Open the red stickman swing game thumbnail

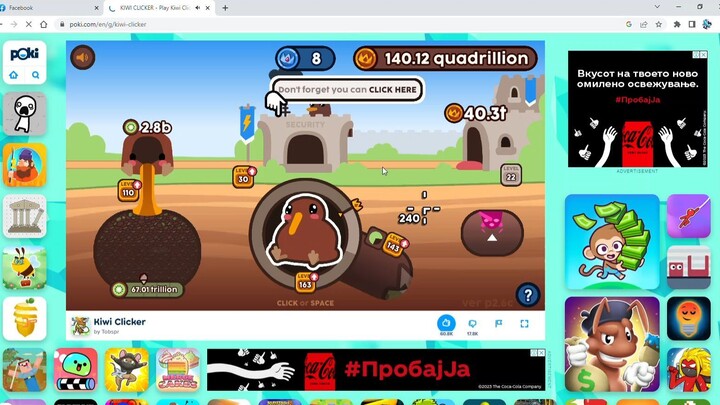pos(689,216)
